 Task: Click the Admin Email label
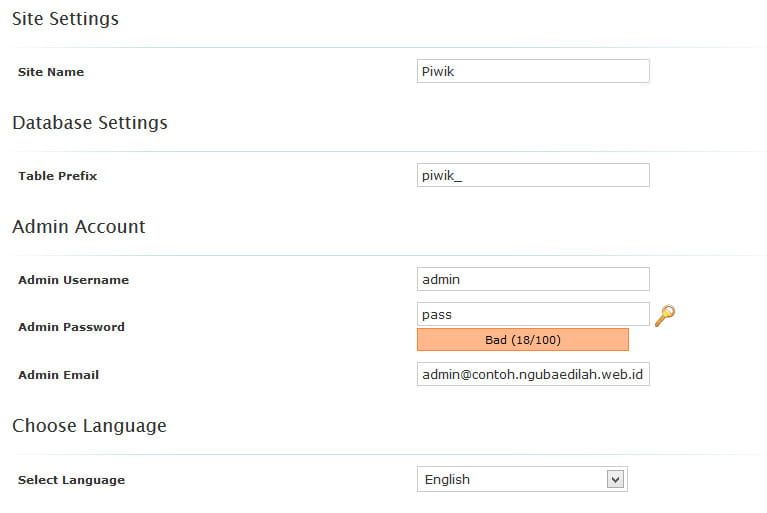(58, 375)
